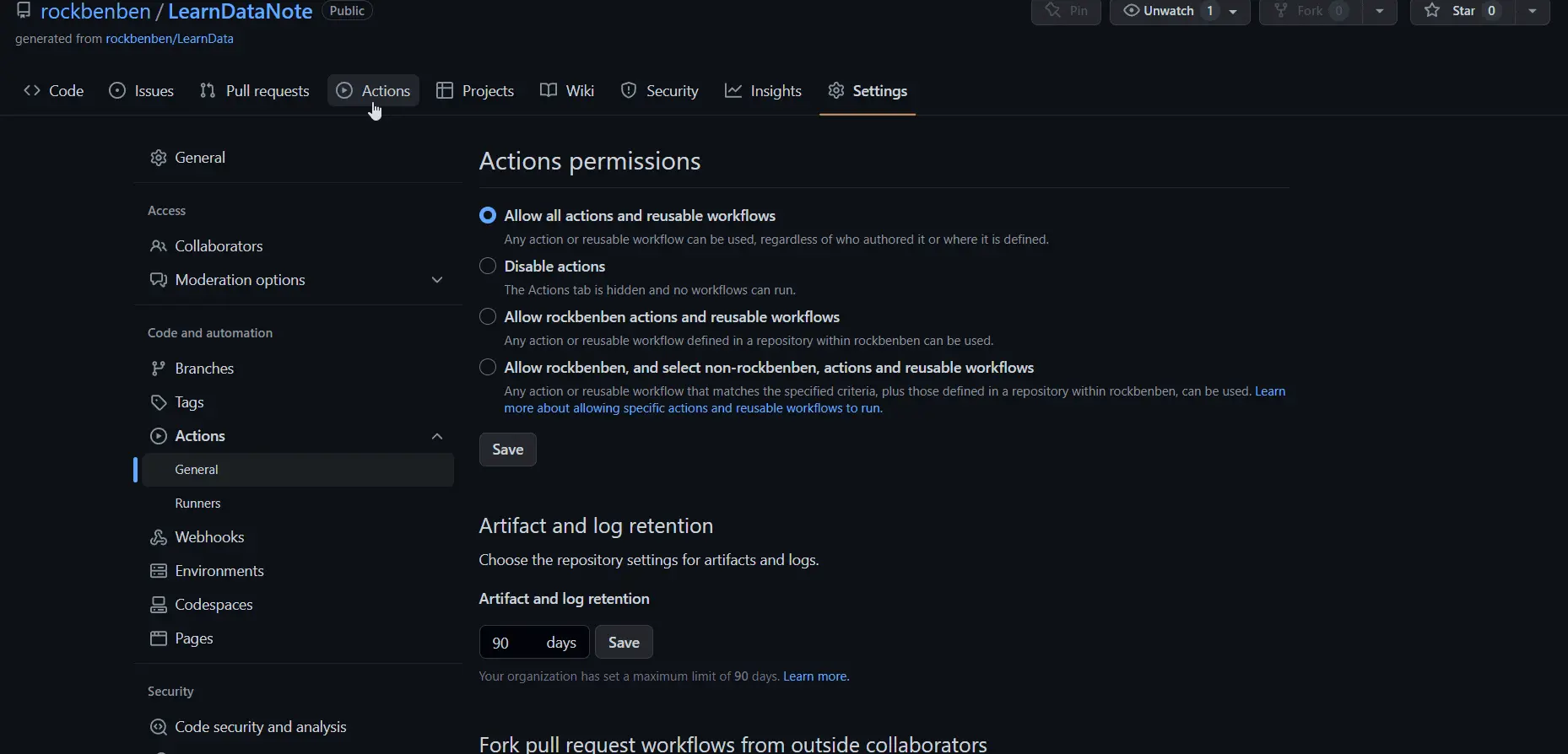This screenshot has width=1568, height=754.
Task: Click the Tags icon in sidebar
Action: 158,402
